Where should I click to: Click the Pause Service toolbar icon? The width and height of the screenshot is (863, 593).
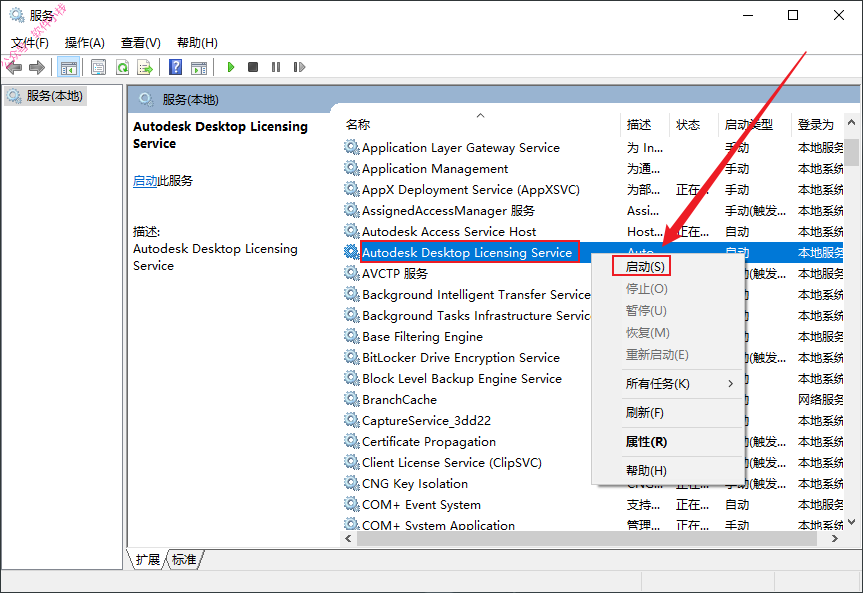point(276,67)
